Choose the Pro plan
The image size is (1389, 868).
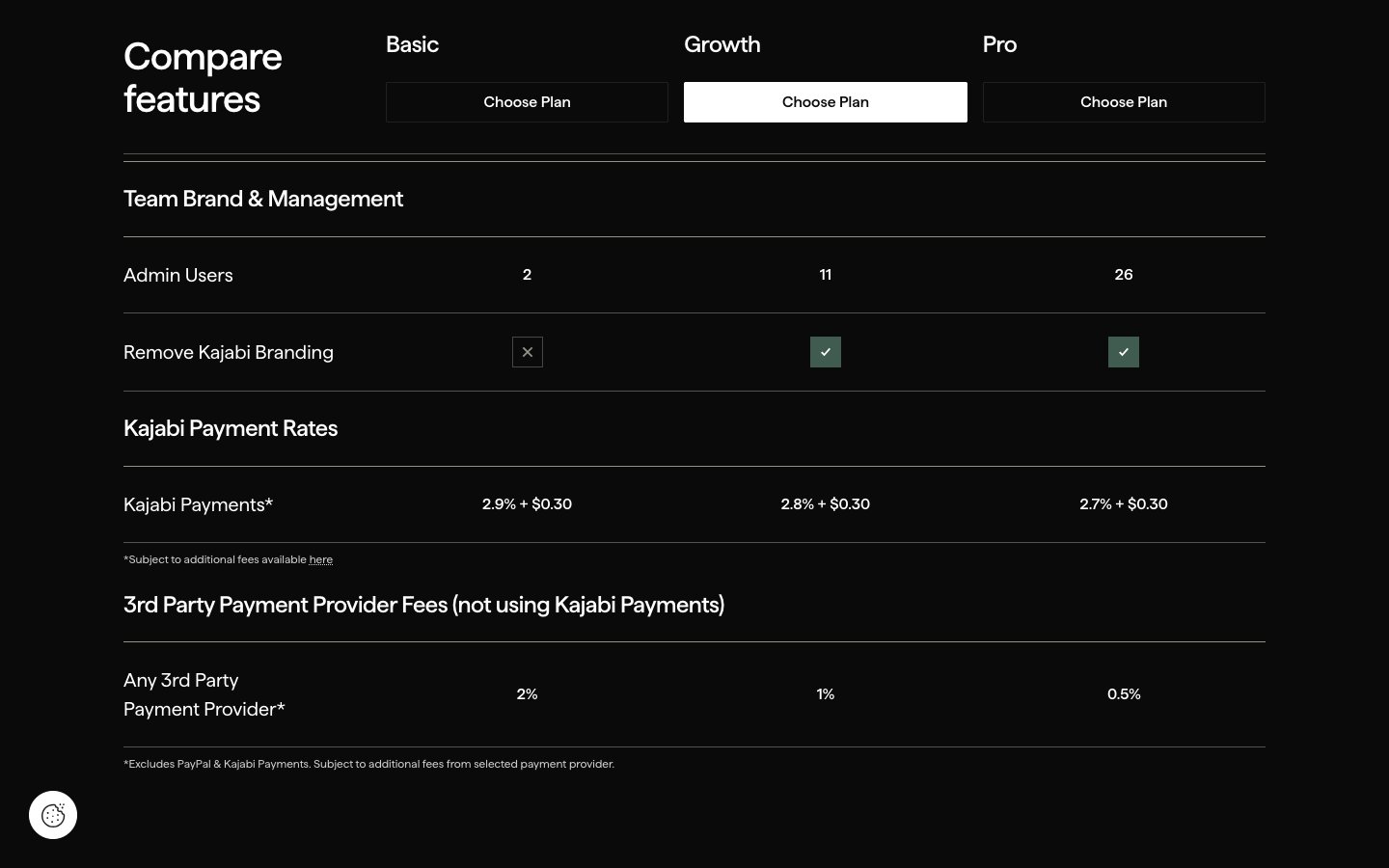point(1123,102)
